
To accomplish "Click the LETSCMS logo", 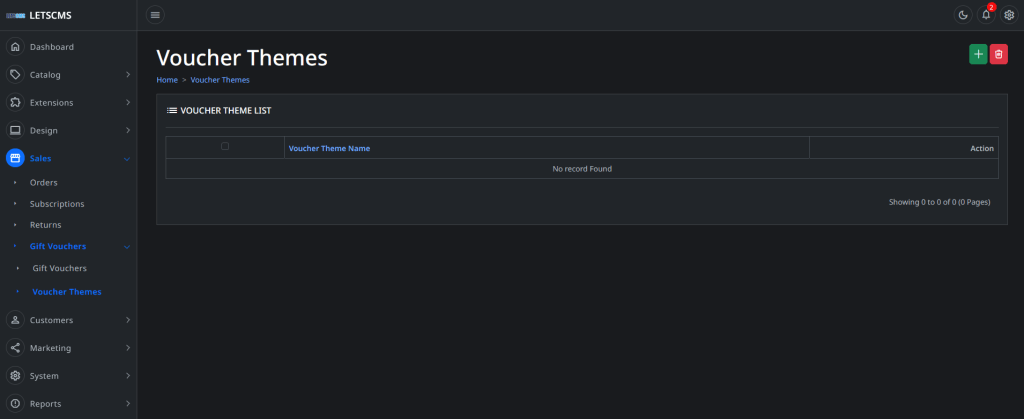I will click(x=16, y=16).
